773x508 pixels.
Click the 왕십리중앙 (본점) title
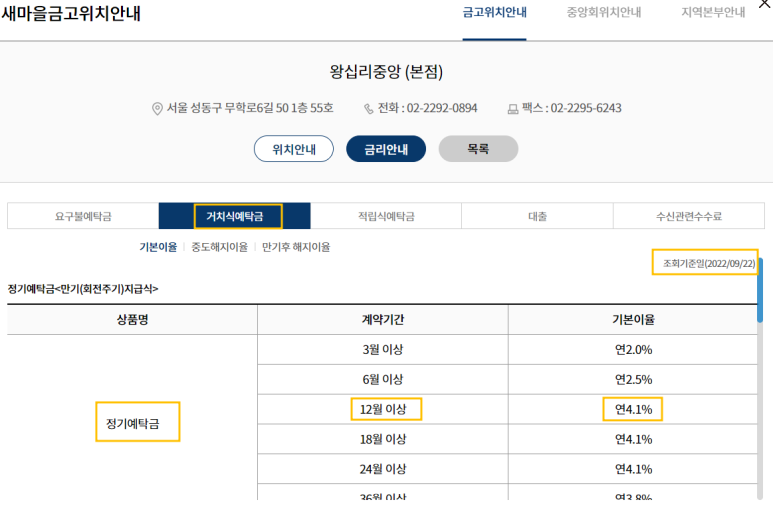[x=386, y=72]
